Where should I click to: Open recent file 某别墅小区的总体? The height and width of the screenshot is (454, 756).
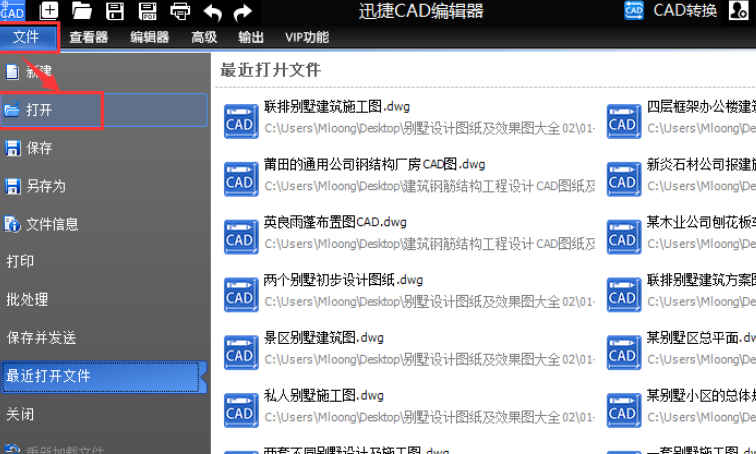(701, 396)
